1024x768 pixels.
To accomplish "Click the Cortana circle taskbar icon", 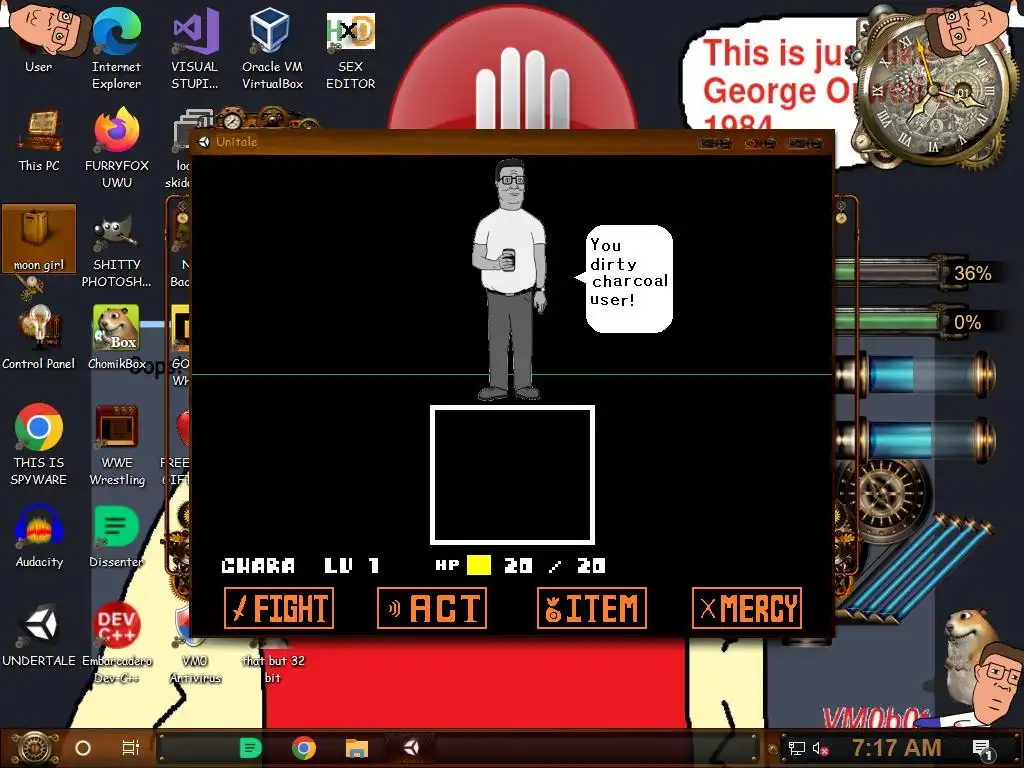I will click(83, 748).
